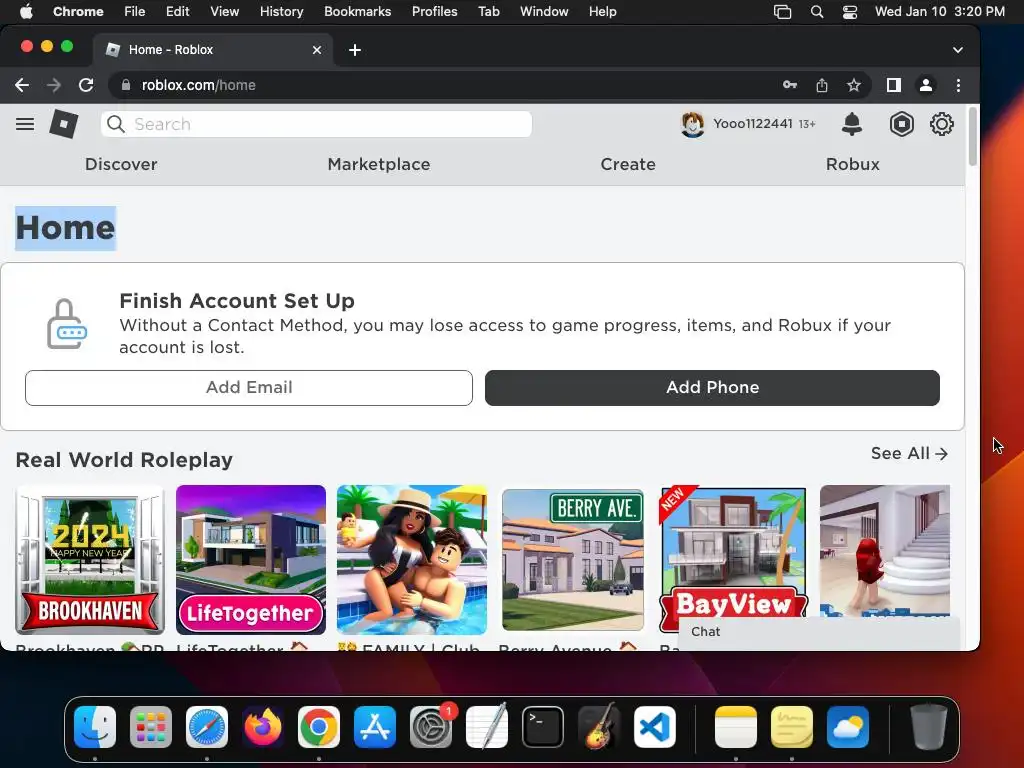The height and width of the screenshot is (768, 1024).
Task: Expand the tab search chevron
Action: pos(957,50)
